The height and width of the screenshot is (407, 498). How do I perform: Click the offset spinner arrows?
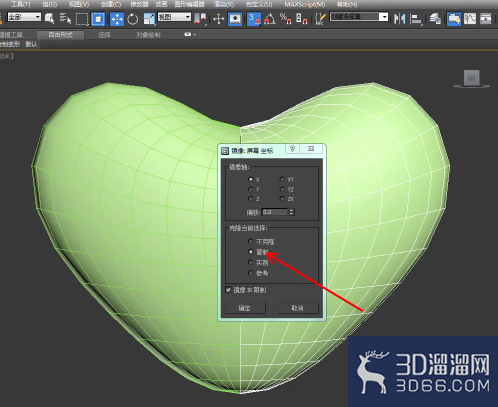292,212
